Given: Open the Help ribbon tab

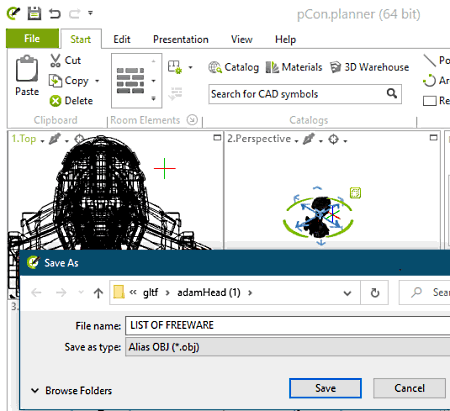Looking at the screenshot, I should [285, 39].
